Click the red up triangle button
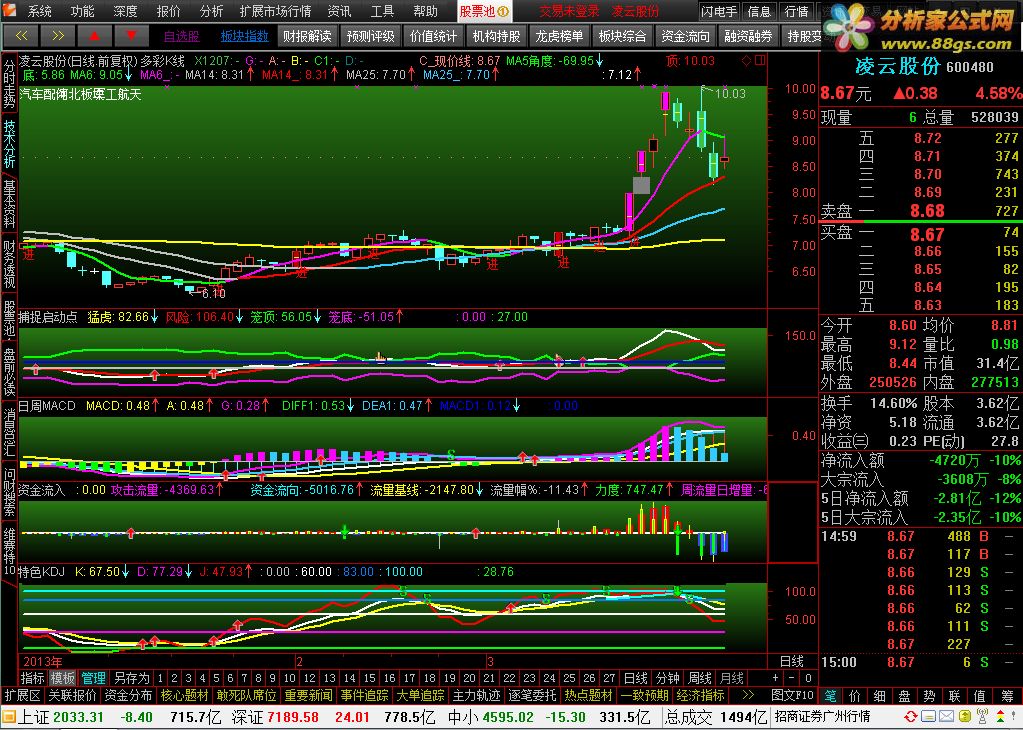Image resolution: width=1023 pixels, height=730 pixels. coord(94,37)
